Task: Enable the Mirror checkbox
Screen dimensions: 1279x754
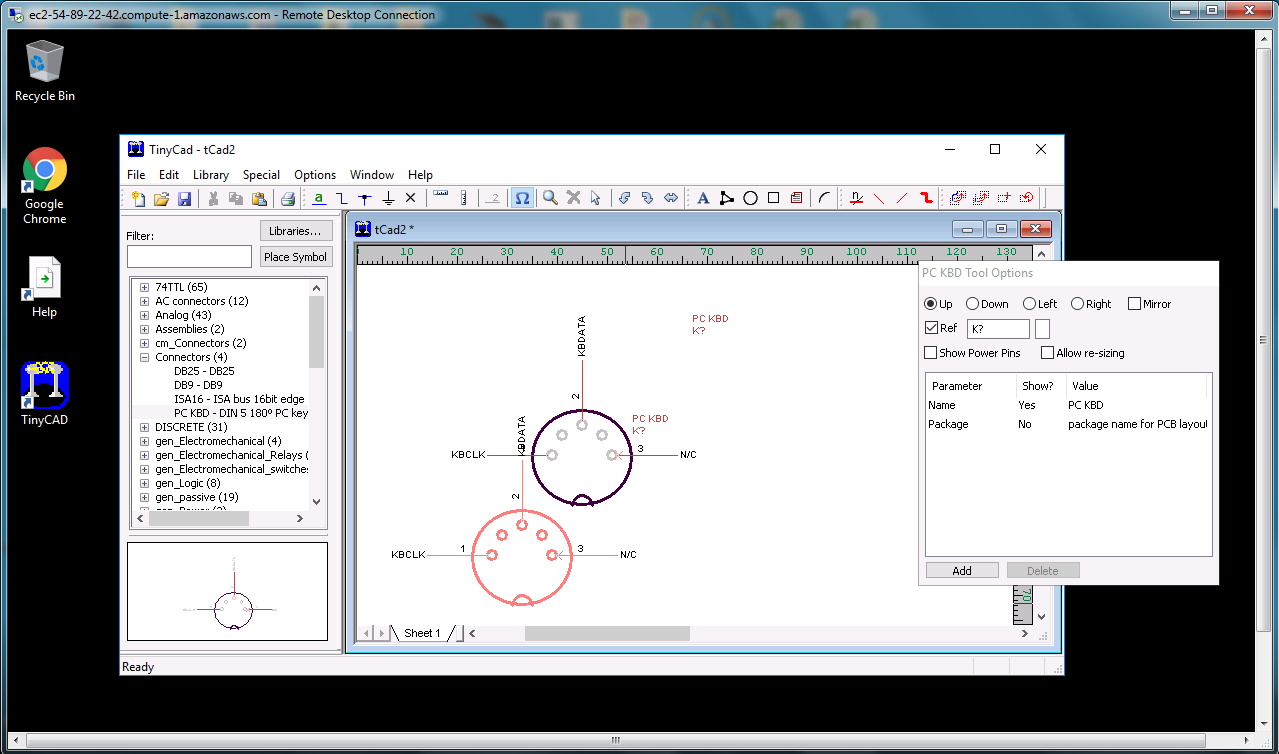Action: [x=1134, y=304]
